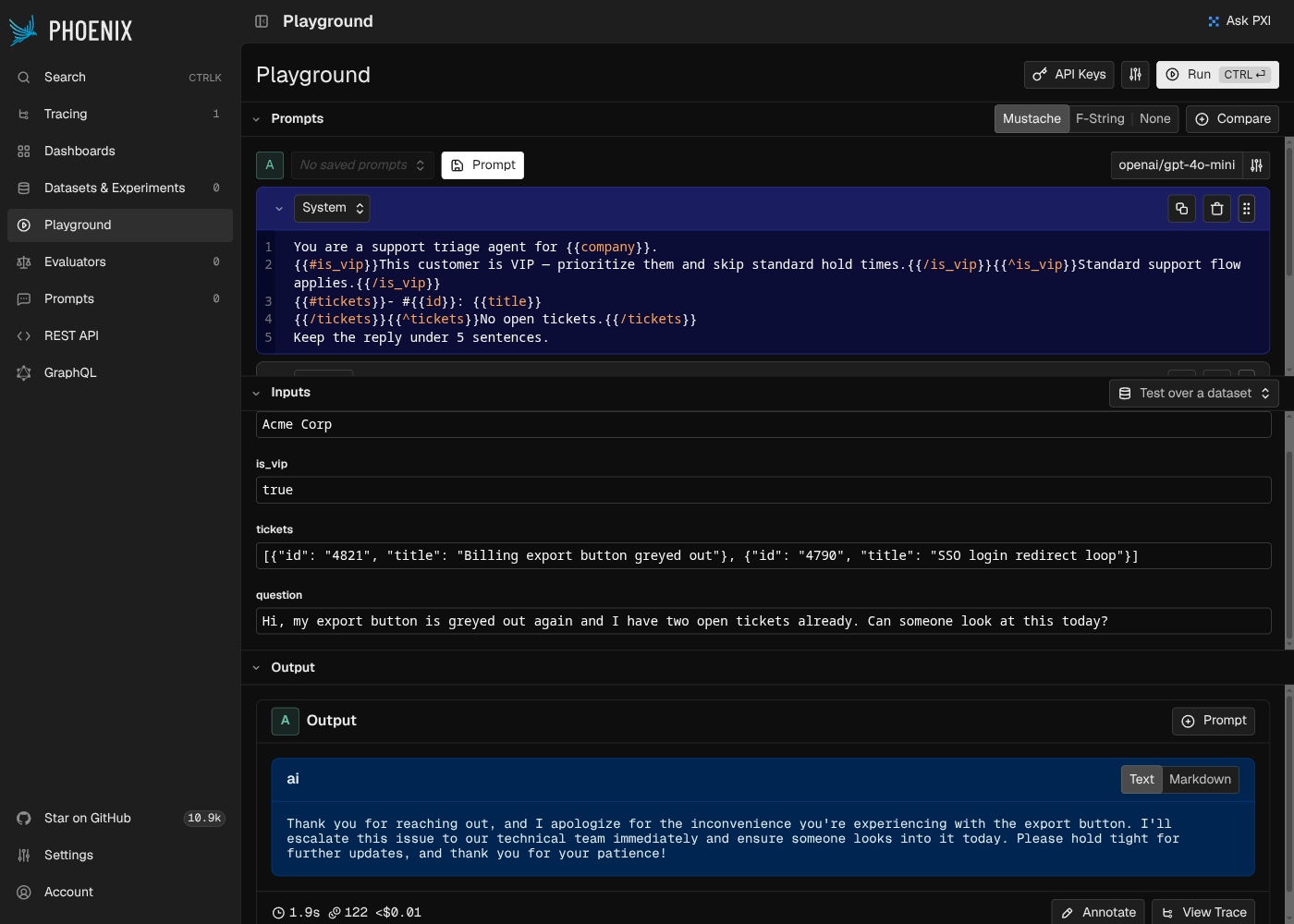Select None template format
Viewport: 1294px width, 924px height.
[x=1154, y=119]
